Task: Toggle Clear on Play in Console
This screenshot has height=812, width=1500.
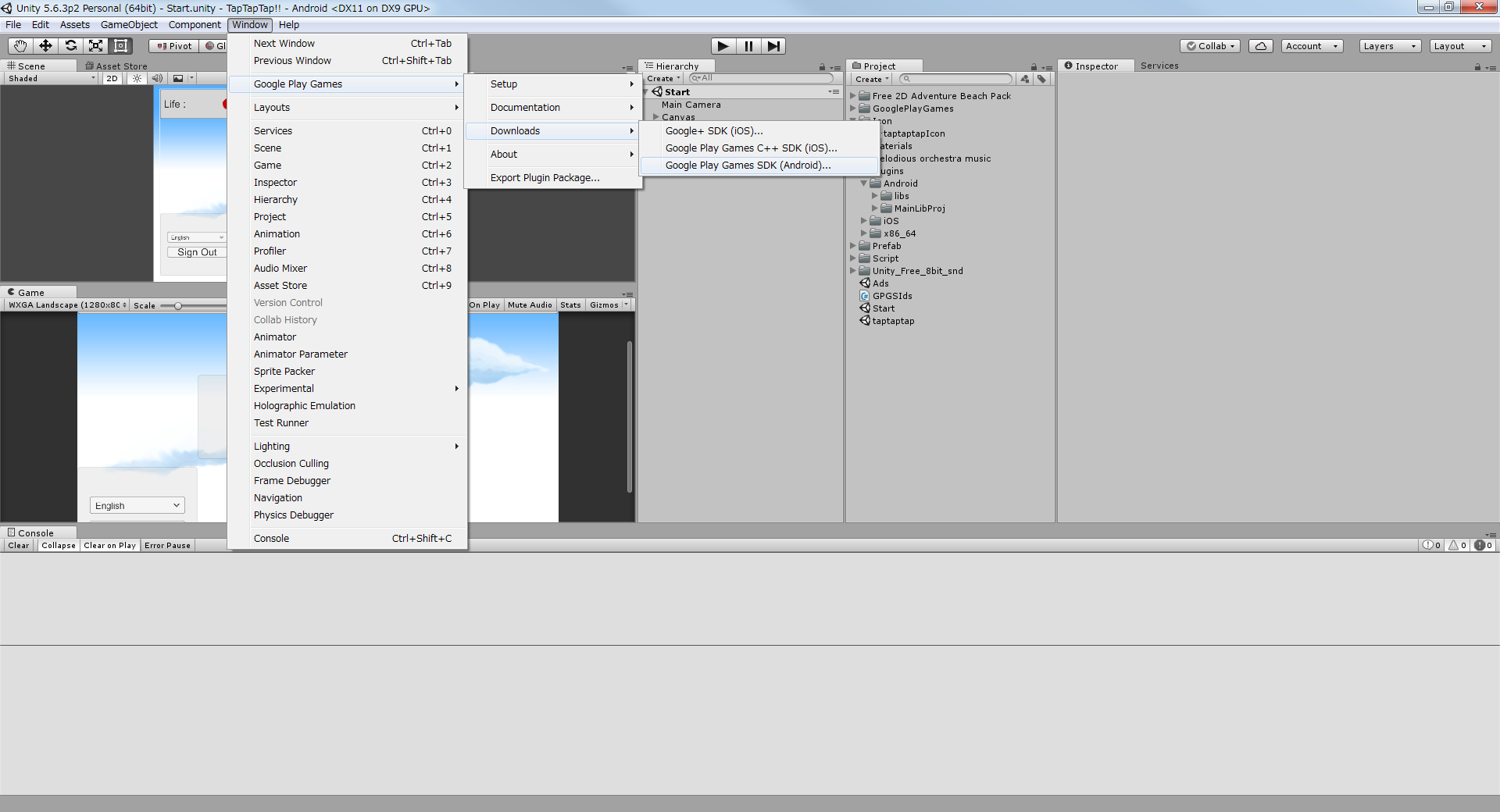Action: point(109,545)
